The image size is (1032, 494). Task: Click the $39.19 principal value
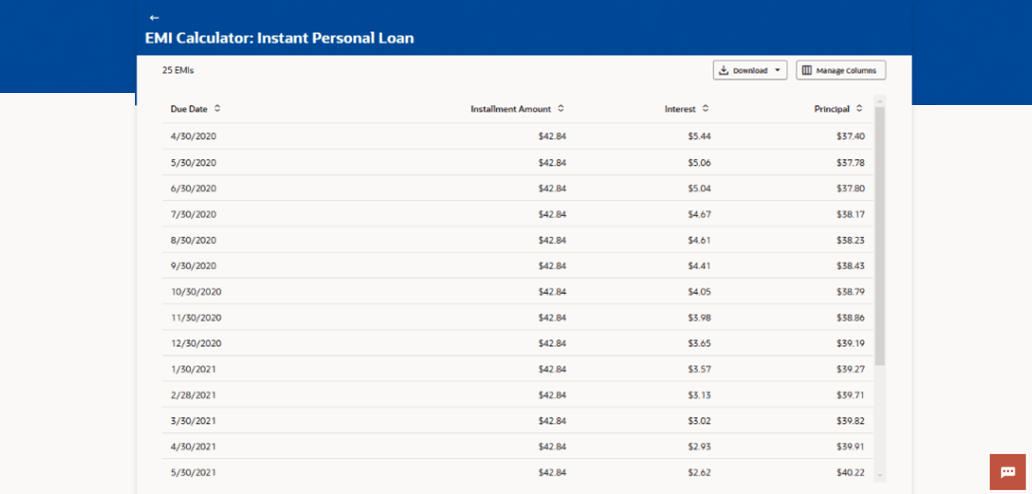pyautogui.click(x=851, y=343)
